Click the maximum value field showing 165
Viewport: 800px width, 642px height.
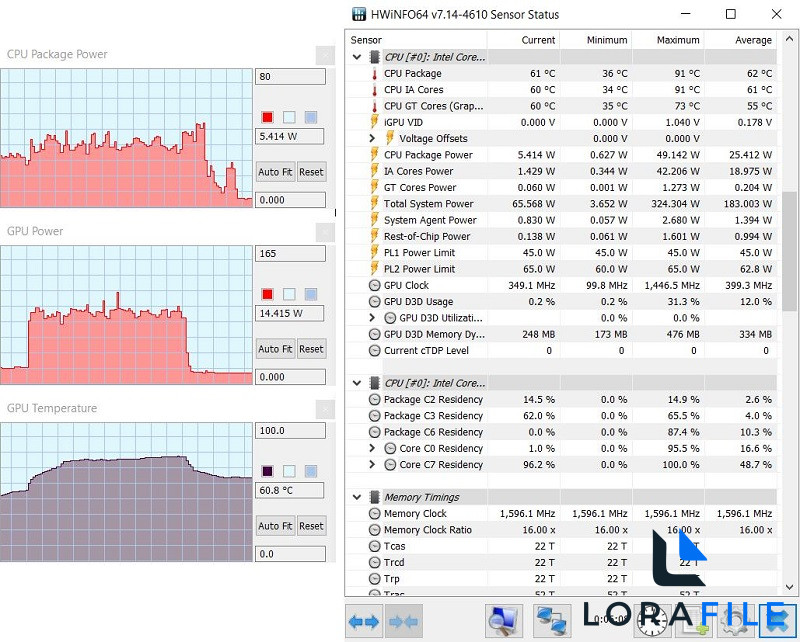(x=290, y=254)
